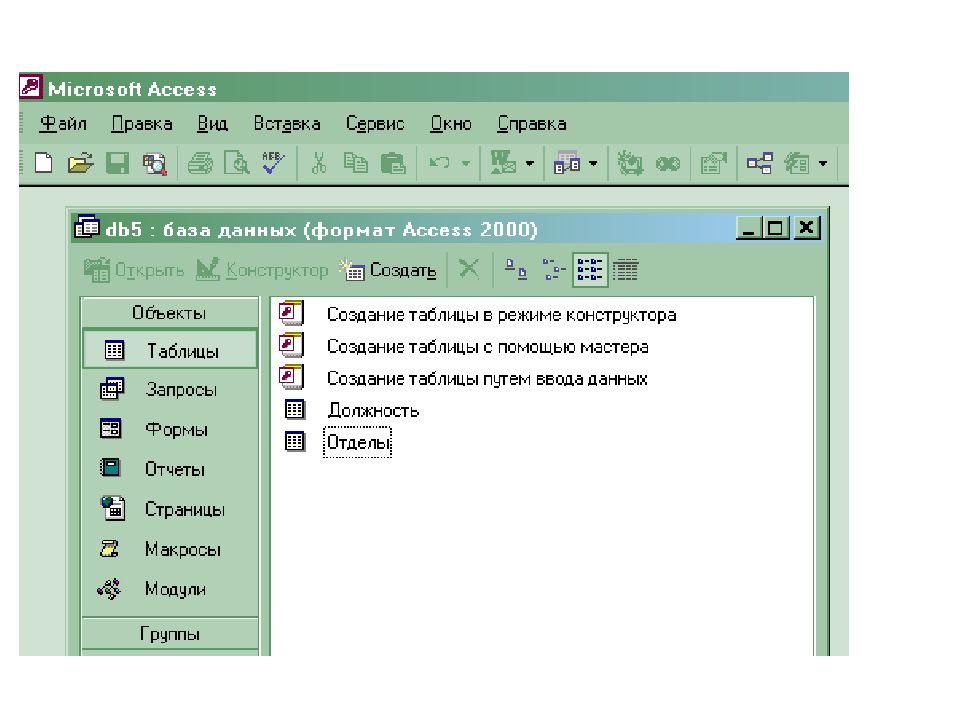This screenshot has height=720, width=960.
Task: Click the Должность table icon
Action: tap(294, 410)
